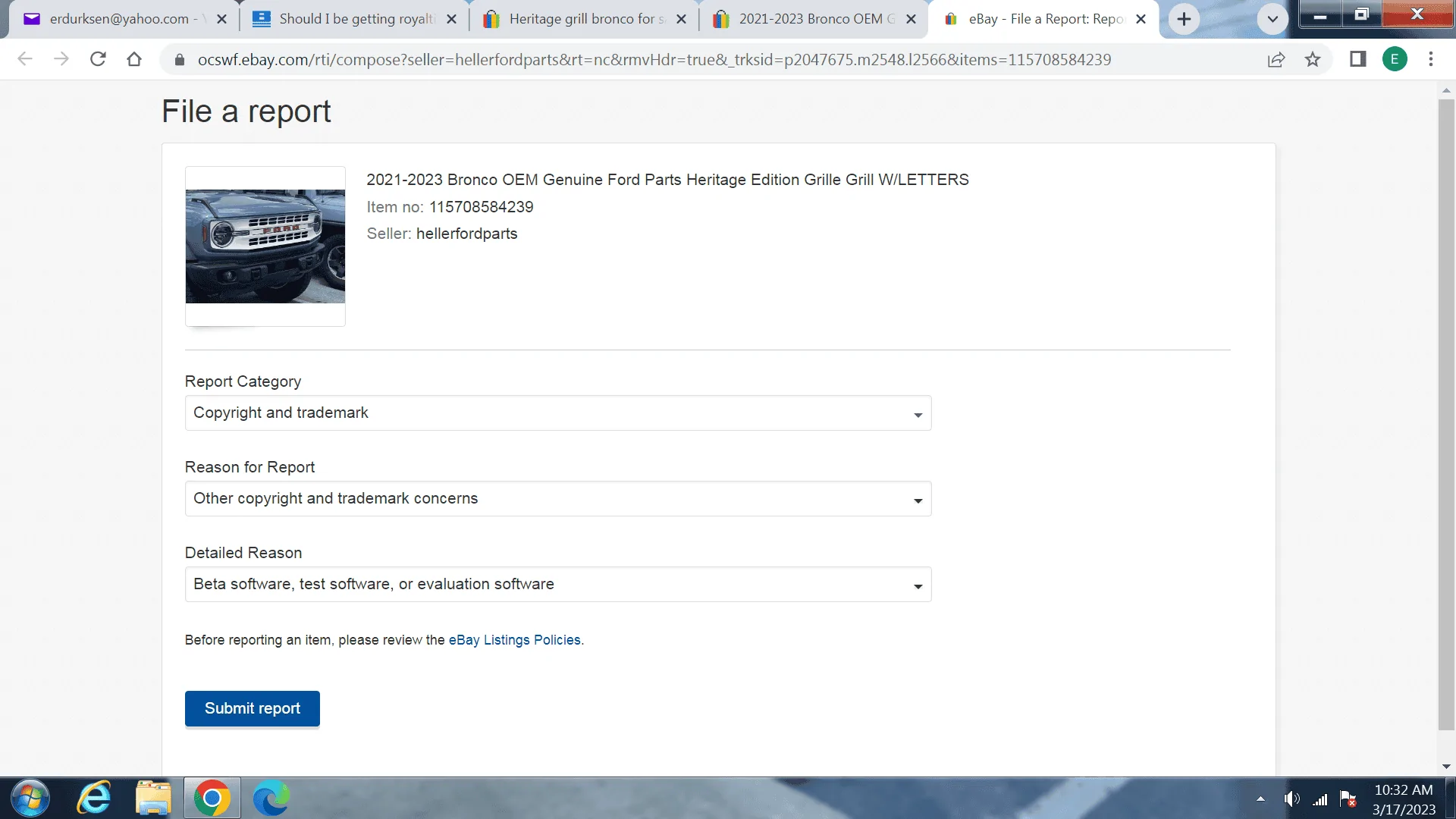Open File Explorer from taskbar
The width and height of the screenshot is (1456, 819).
pos(153,799)
